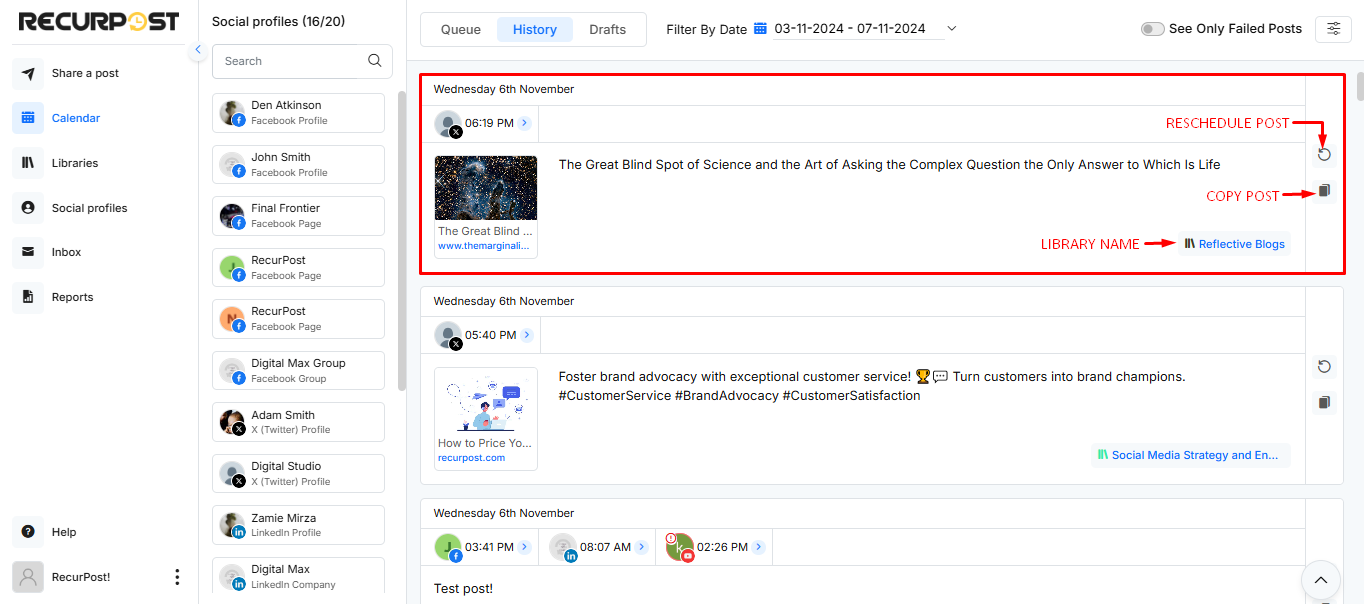Collapse the sidebar with the chevron
The height and width of the screenshot is (604, 1364).
pos(198,50)
